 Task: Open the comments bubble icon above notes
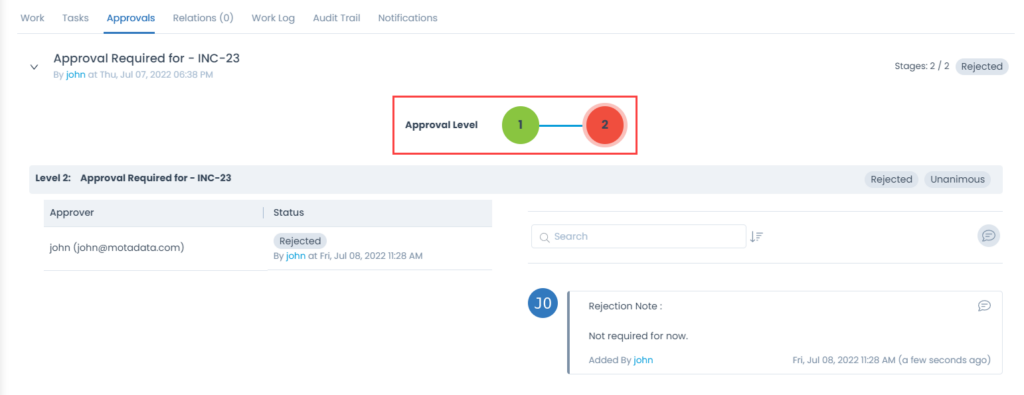988,236
